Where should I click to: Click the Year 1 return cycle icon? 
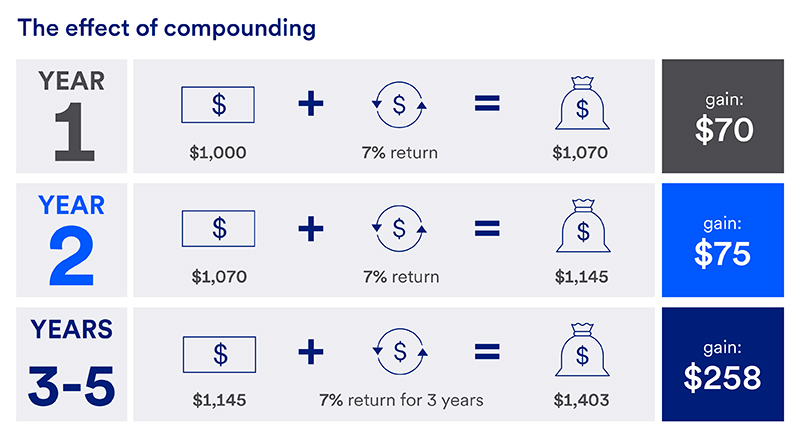399,104
